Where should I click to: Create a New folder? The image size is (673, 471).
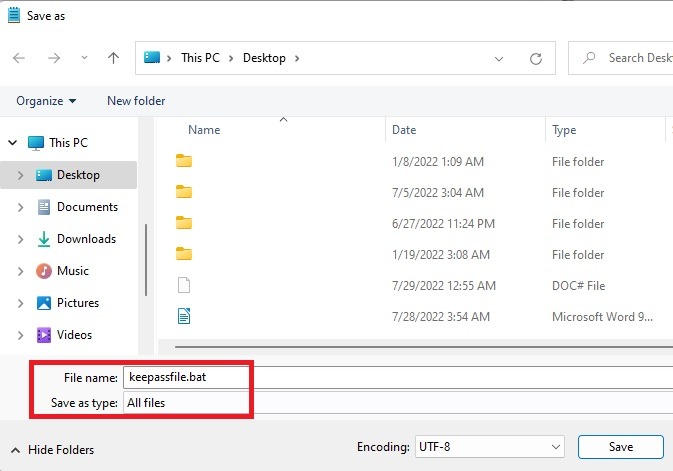[x=136, y=101]
